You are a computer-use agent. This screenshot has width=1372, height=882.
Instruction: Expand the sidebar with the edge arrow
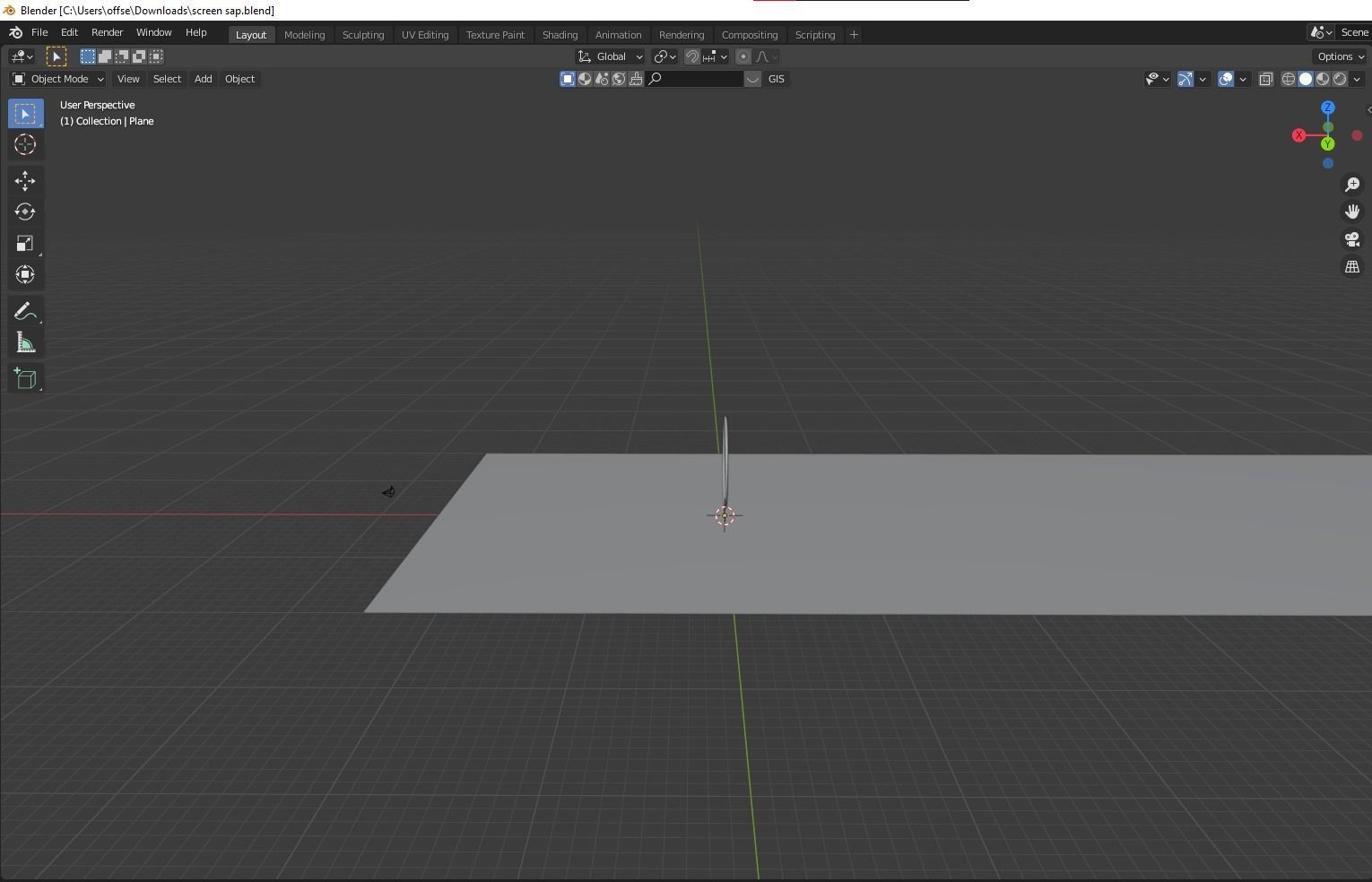pos(1368,109)
